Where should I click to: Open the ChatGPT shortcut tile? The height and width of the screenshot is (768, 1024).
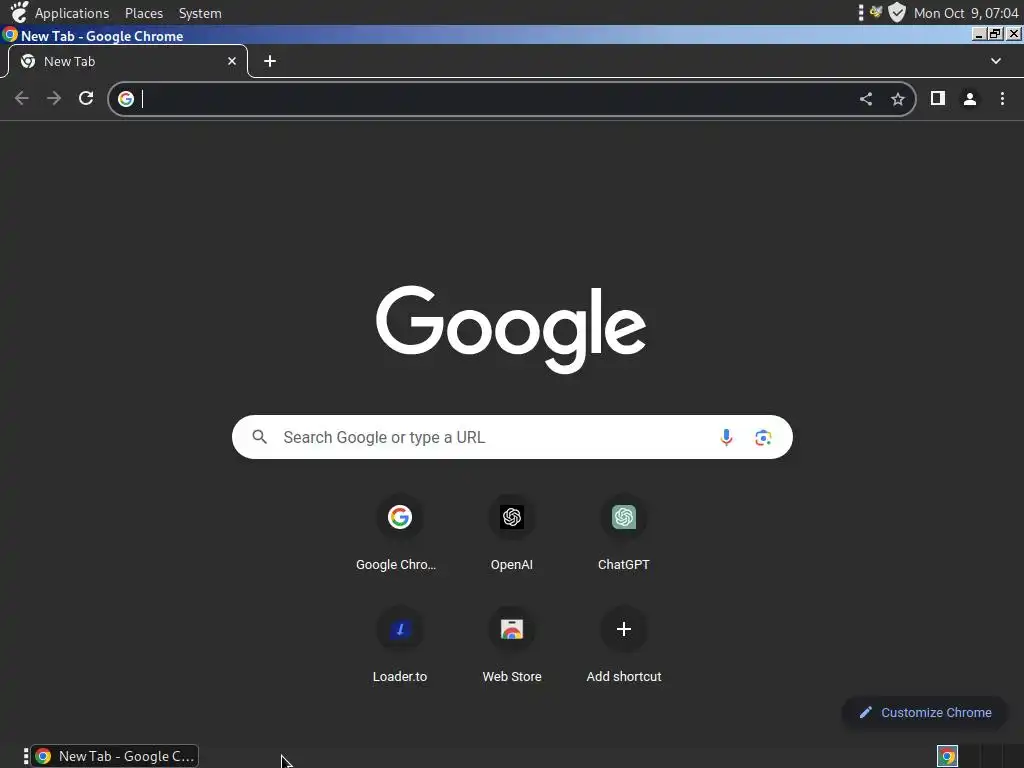pyautogui.click(x=624, y=534)
